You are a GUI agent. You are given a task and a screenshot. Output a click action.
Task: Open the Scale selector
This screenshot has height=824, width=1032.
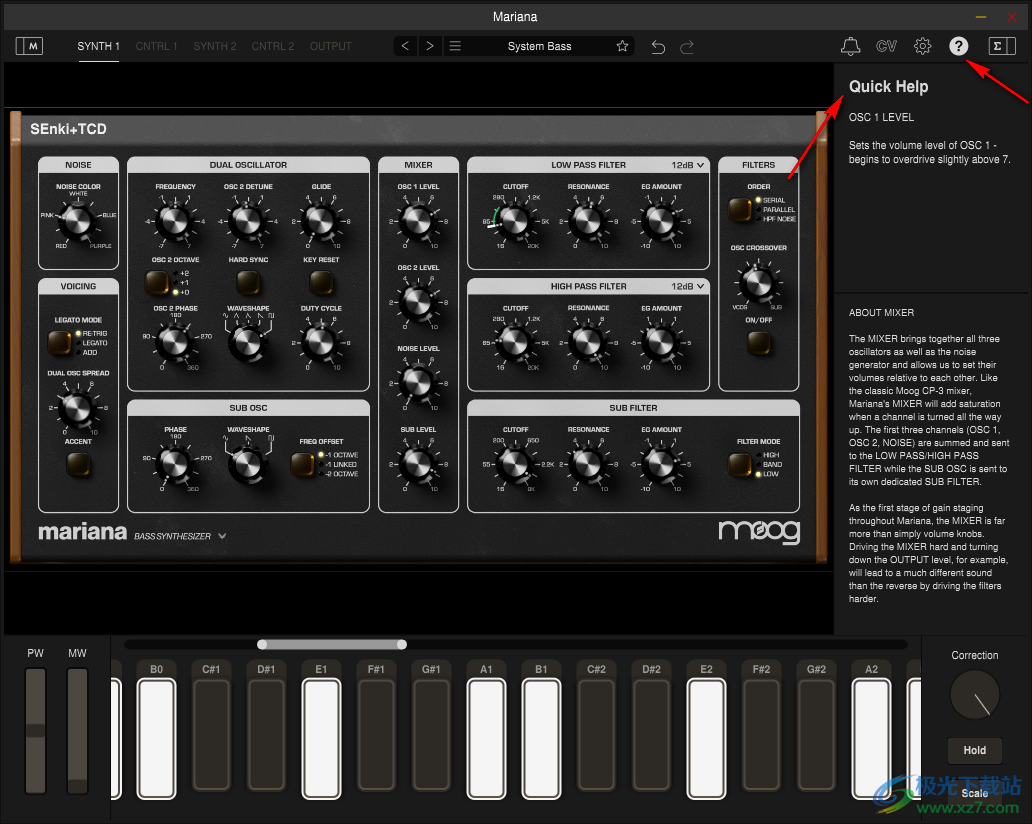pos(974,793)
